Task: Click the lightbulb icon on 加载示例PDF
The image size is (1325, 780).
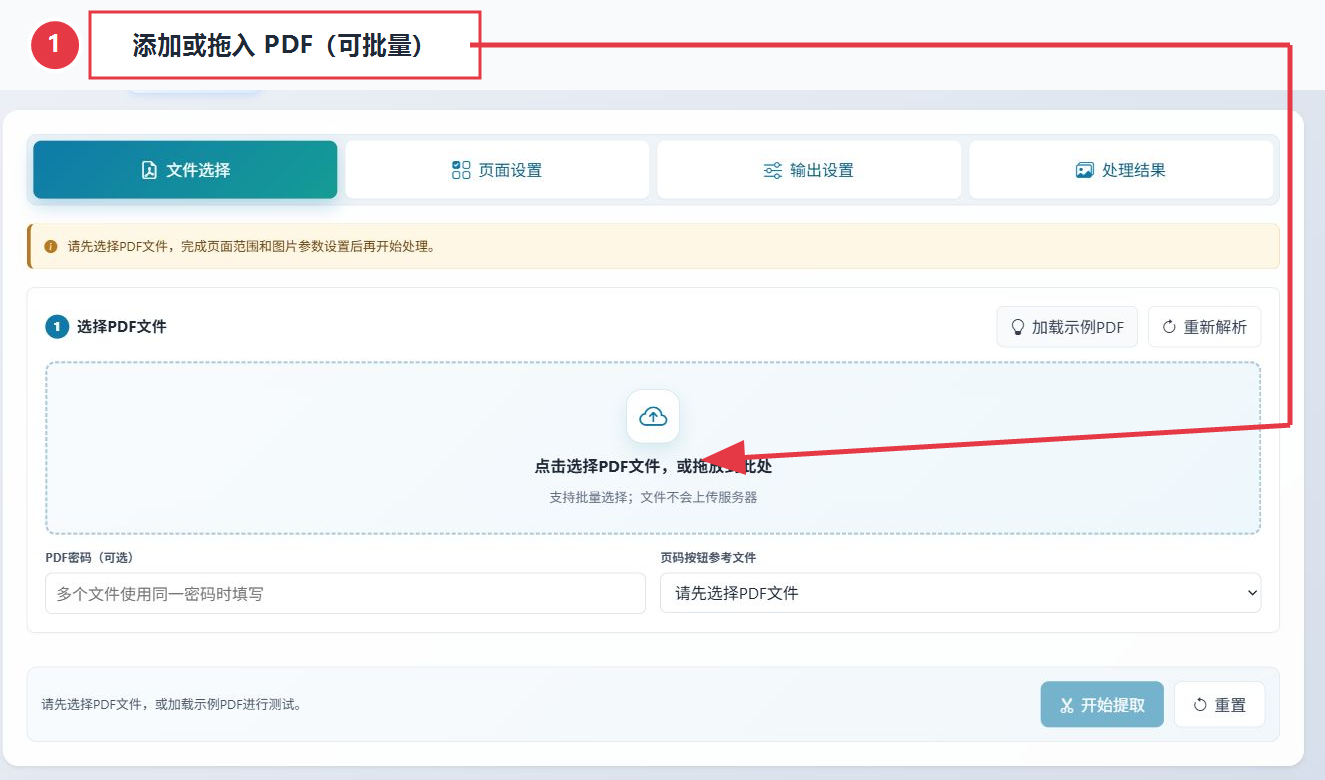Action: pos(1018,327)
